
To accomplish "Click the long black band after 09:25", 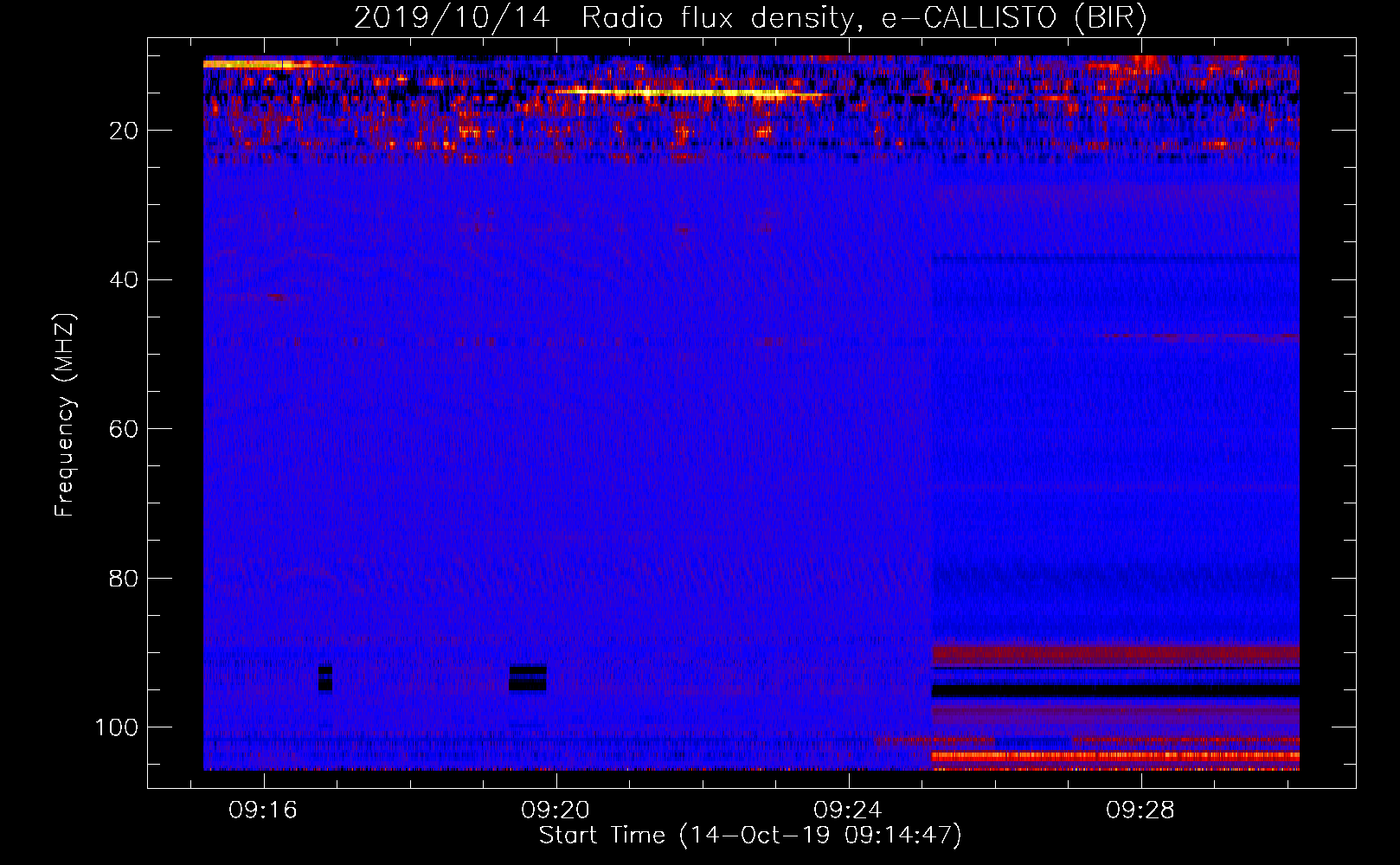I will tap(1115, 691).
